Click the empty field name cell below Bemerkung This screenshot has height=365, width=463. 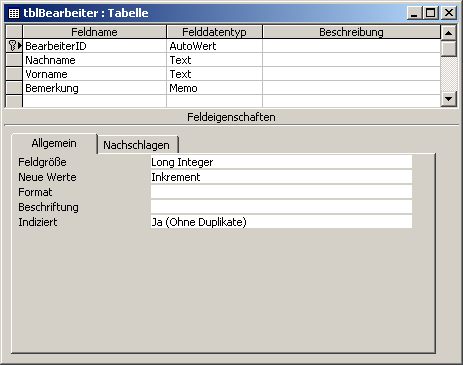[x=94, y=101]
